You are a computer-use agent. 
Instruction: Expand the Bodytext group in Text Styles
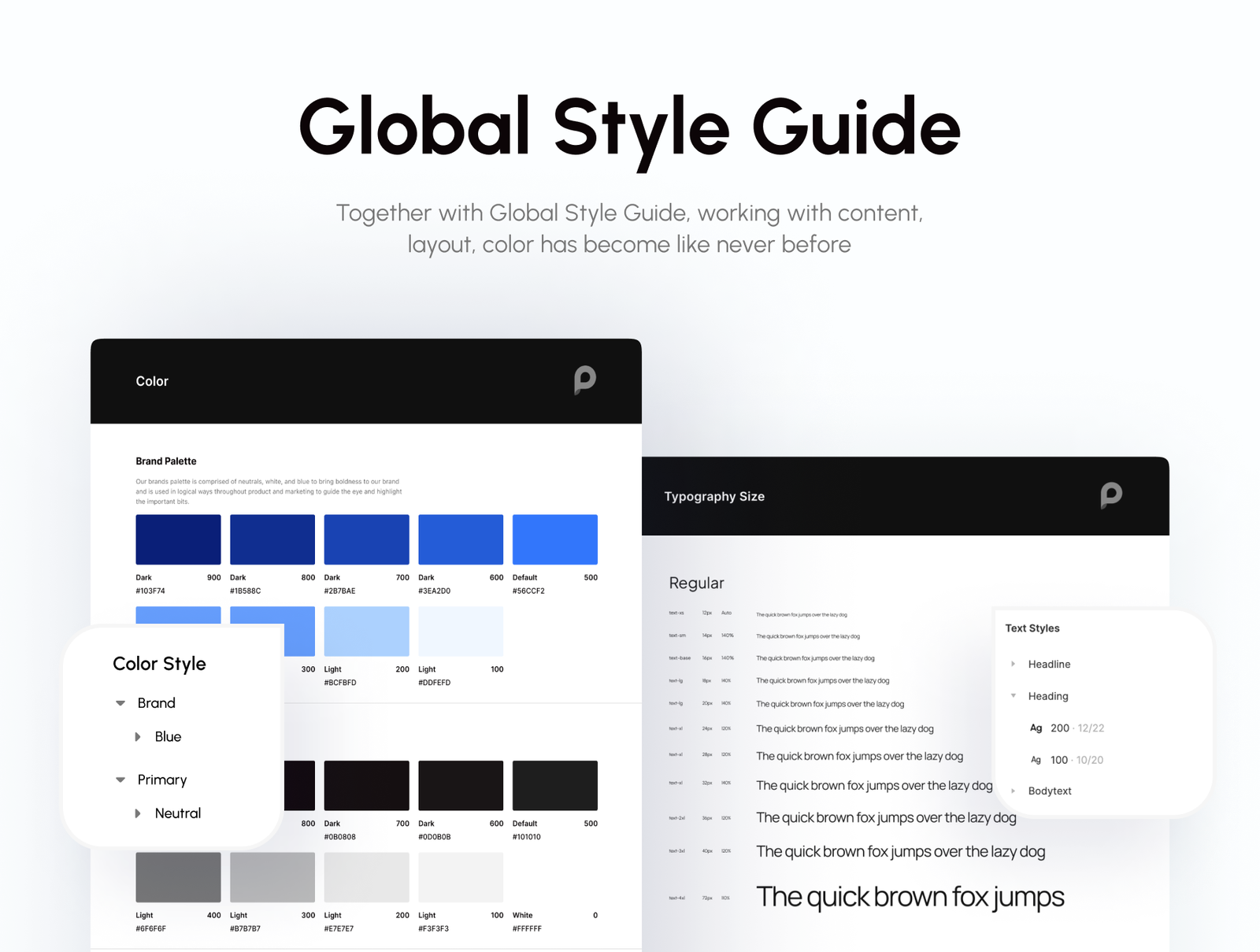click(x=1013, y=791)
